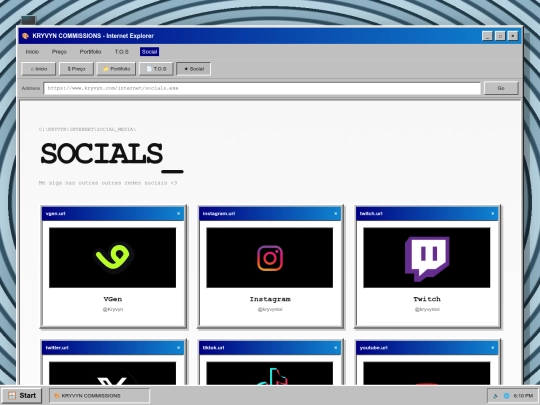Open the Instagram logo thumbnail

click(270, 258)
